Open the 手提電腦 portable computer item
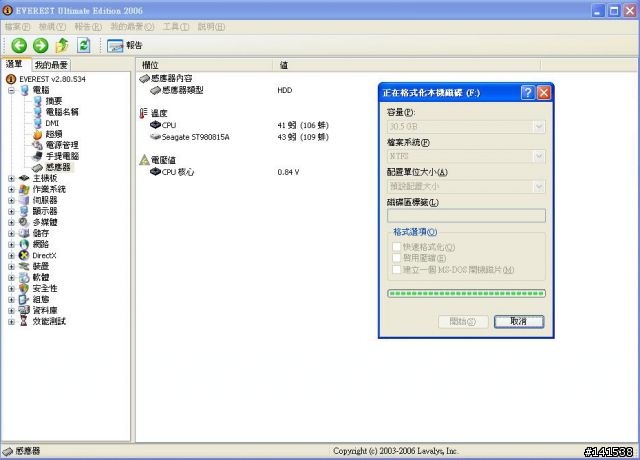Image resolution: width=640 pixels, height=460 pixels. [62, 156]
